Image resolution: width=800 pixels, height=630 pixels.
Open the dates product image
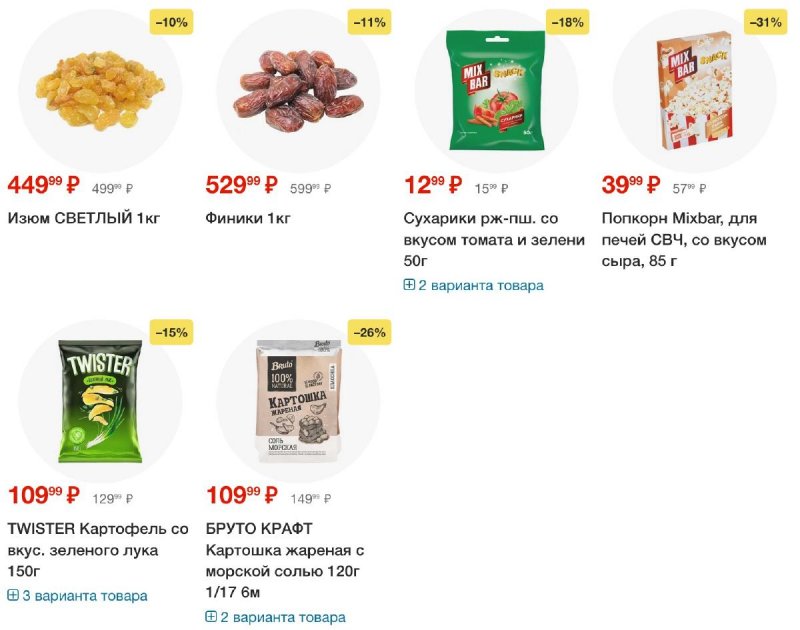298,91
